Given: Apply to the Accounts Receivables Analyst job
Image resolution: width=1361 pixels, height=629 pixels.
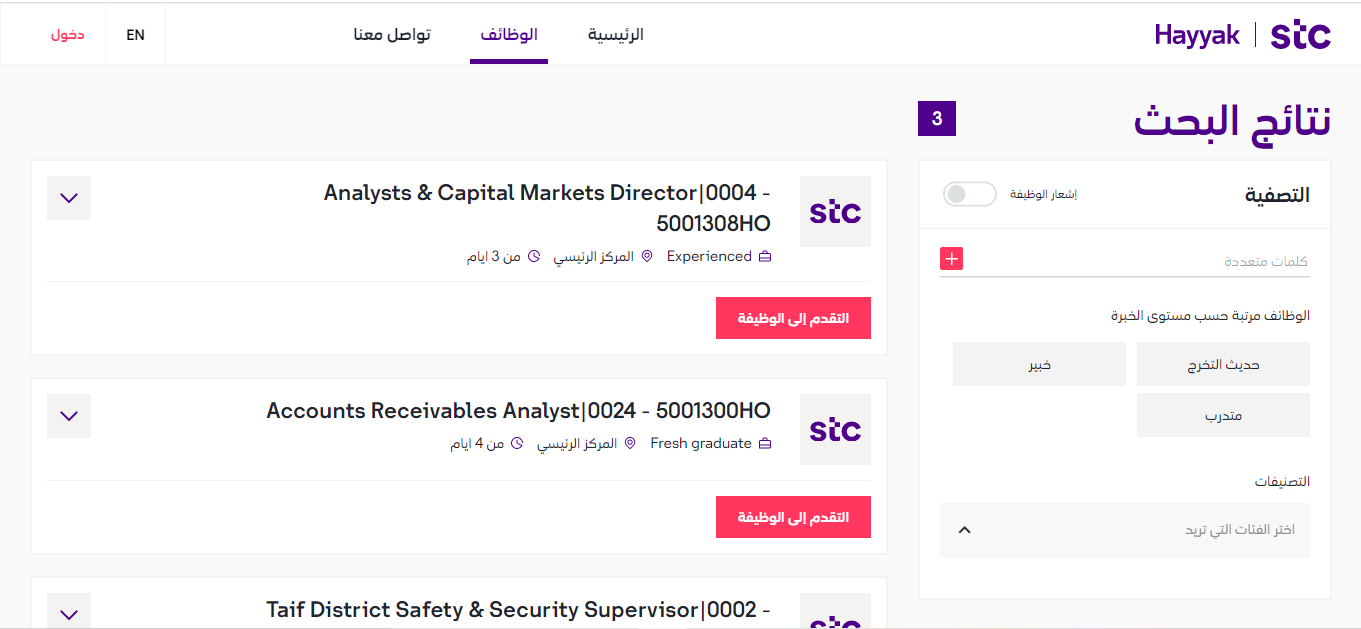Looking at the screenshot, I should point(793,517).
